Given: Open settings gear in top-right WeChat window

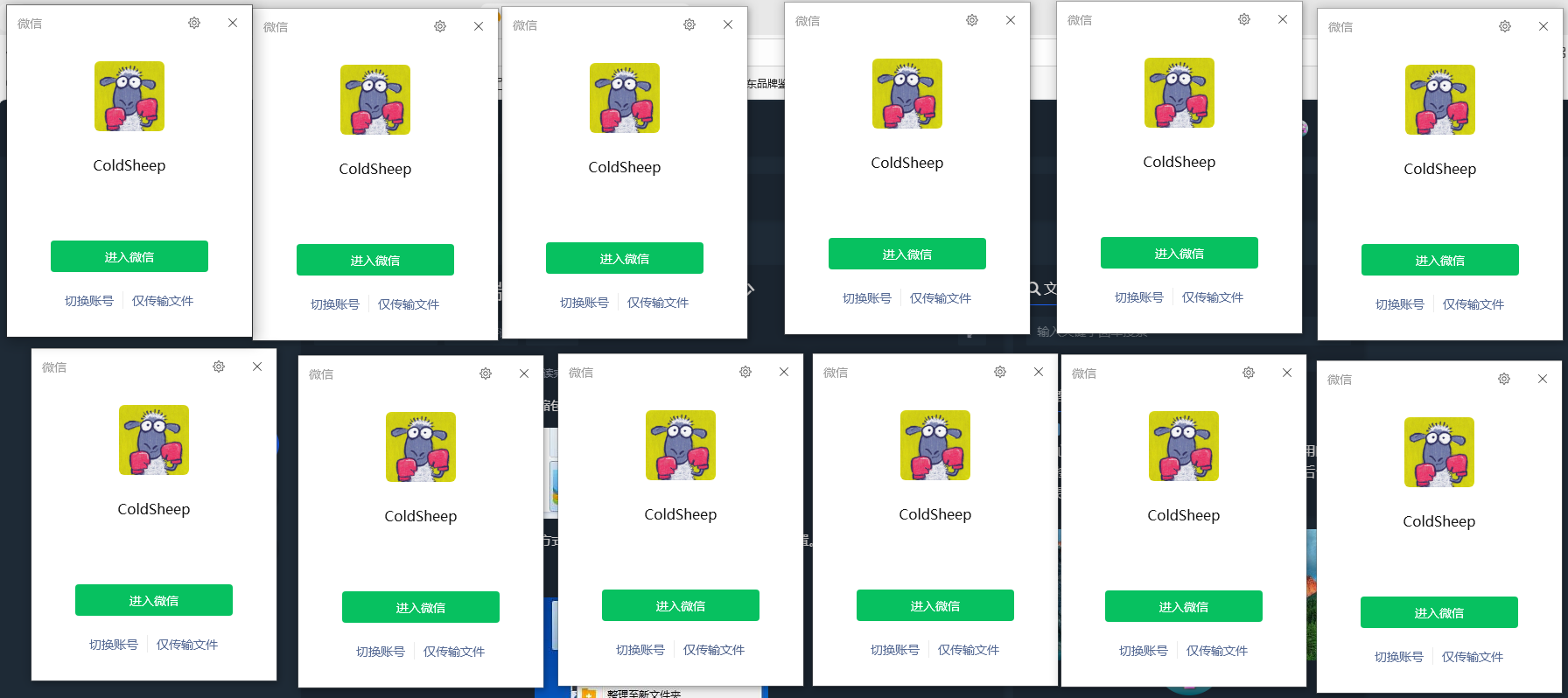Looking at the screenshot, I should pyautogui.click(x=1505, y=26).
